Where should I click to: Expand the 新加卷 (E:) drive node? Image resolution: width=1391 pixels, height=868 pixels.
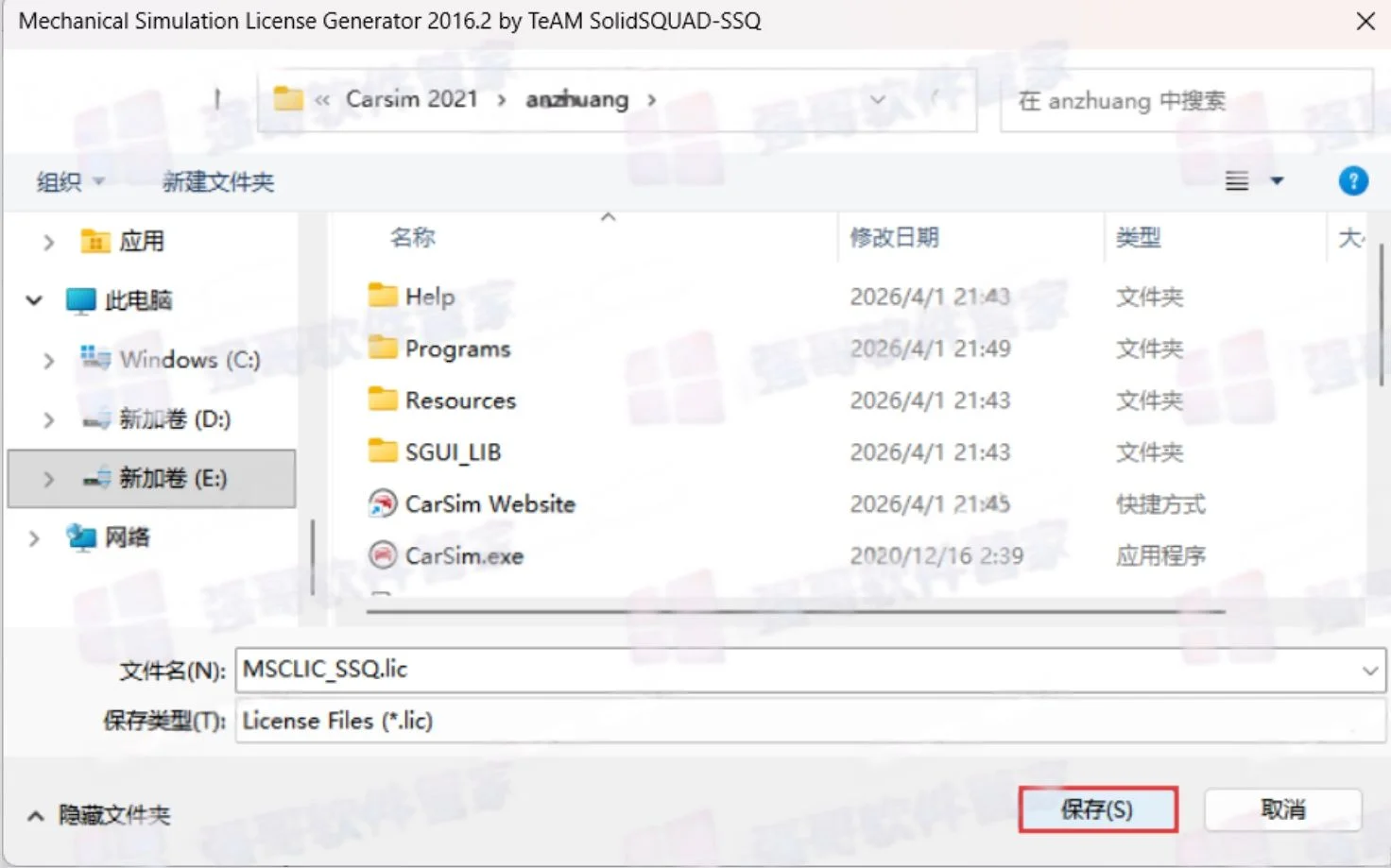tap(48, 479)
